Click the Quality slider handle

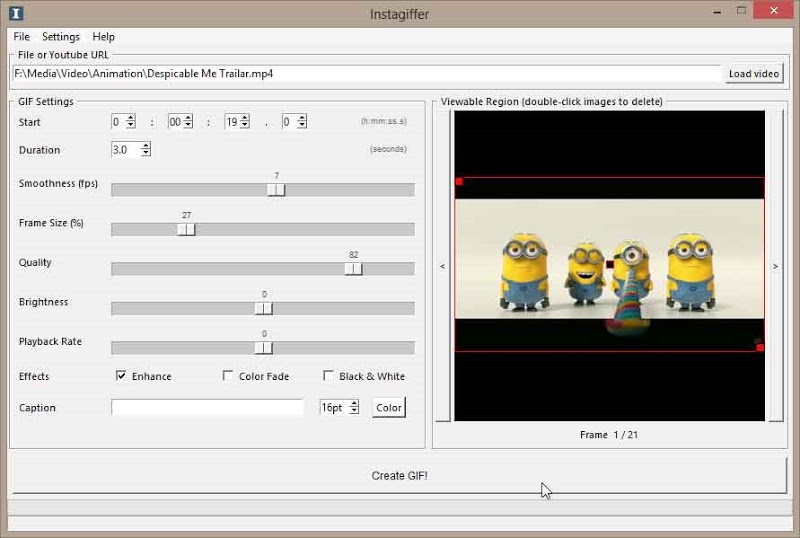click(353, 269)
